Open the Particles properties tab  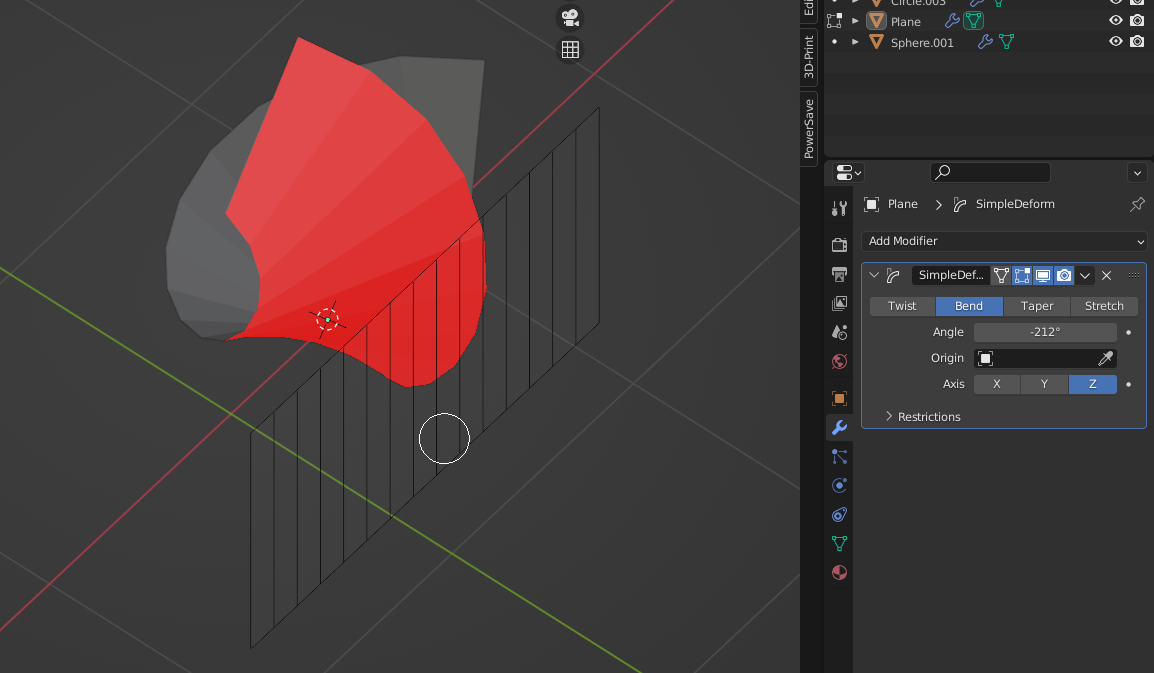839,457
